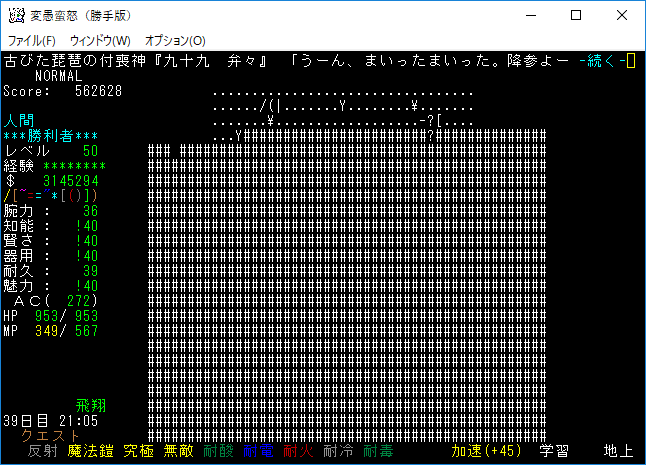Click the 耐電 lightning resistance indicator
This screenshot has width=646, height=465.
[x=258, y=451]
